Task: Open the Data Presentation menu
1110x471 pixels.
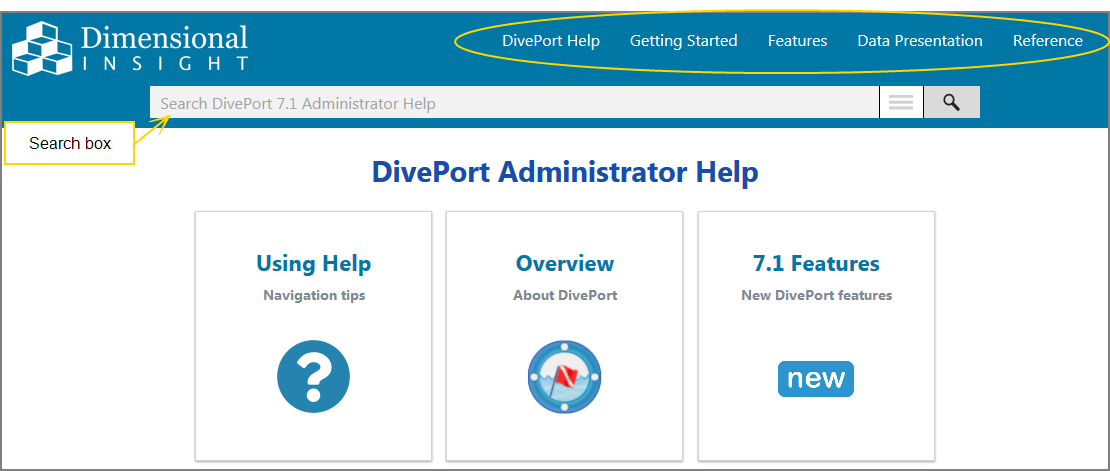Action: (x=920, y=41)
